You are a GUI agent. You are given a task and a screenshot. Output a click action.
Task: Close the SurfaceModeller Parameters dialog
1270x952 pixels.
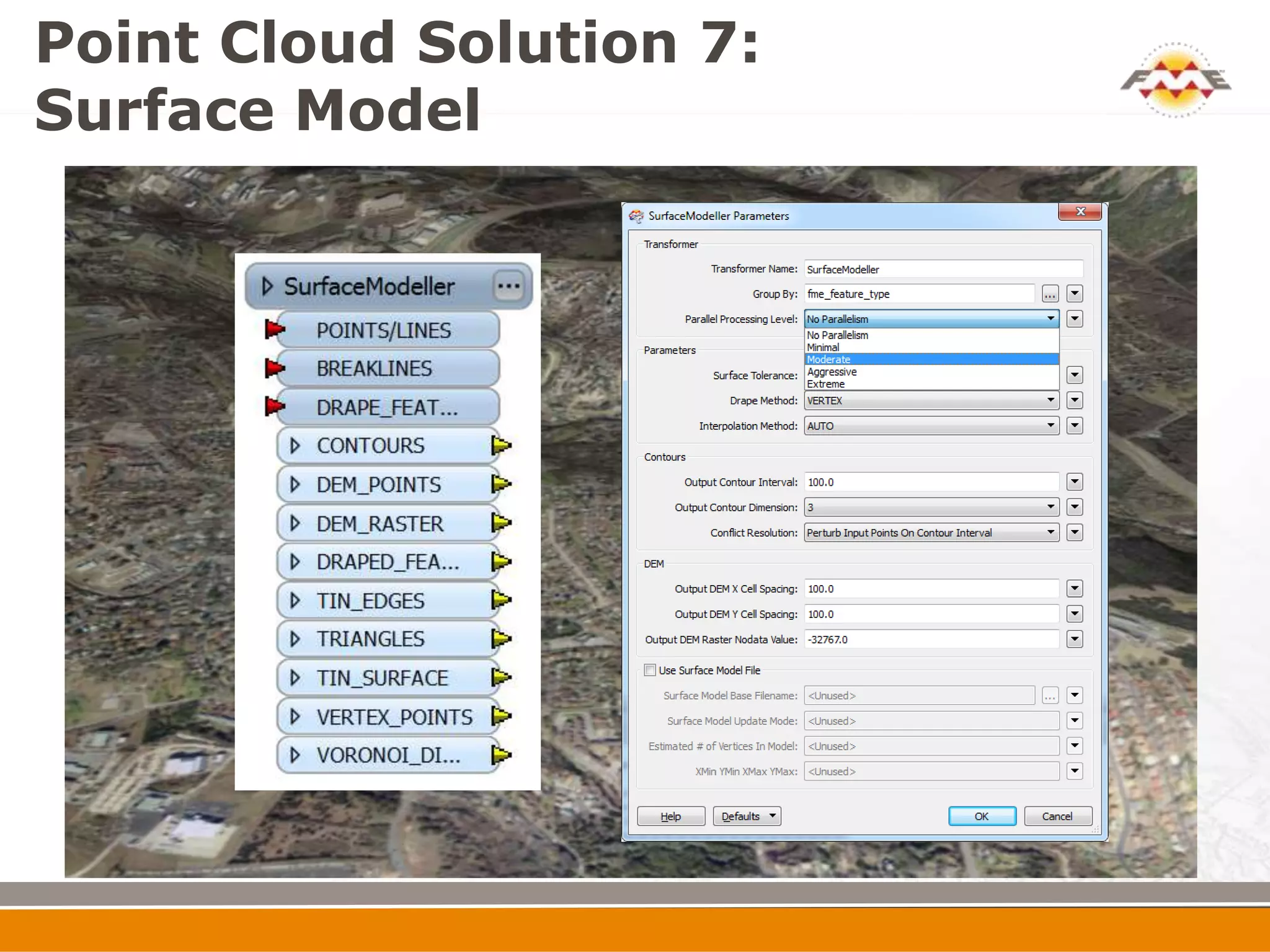tap(1080, 212)
